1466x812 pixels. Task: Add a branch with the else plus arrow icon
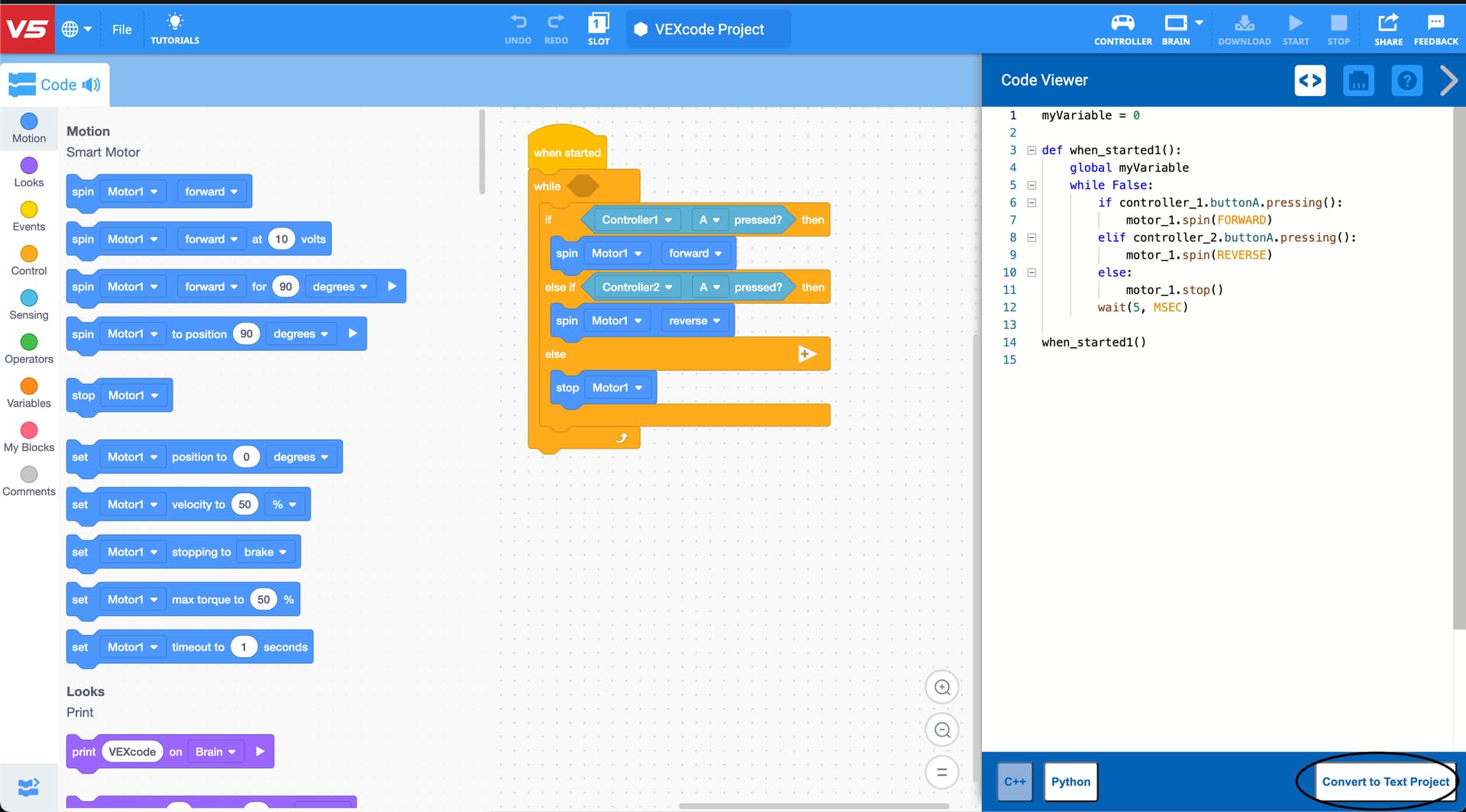(x=807, y=353)
